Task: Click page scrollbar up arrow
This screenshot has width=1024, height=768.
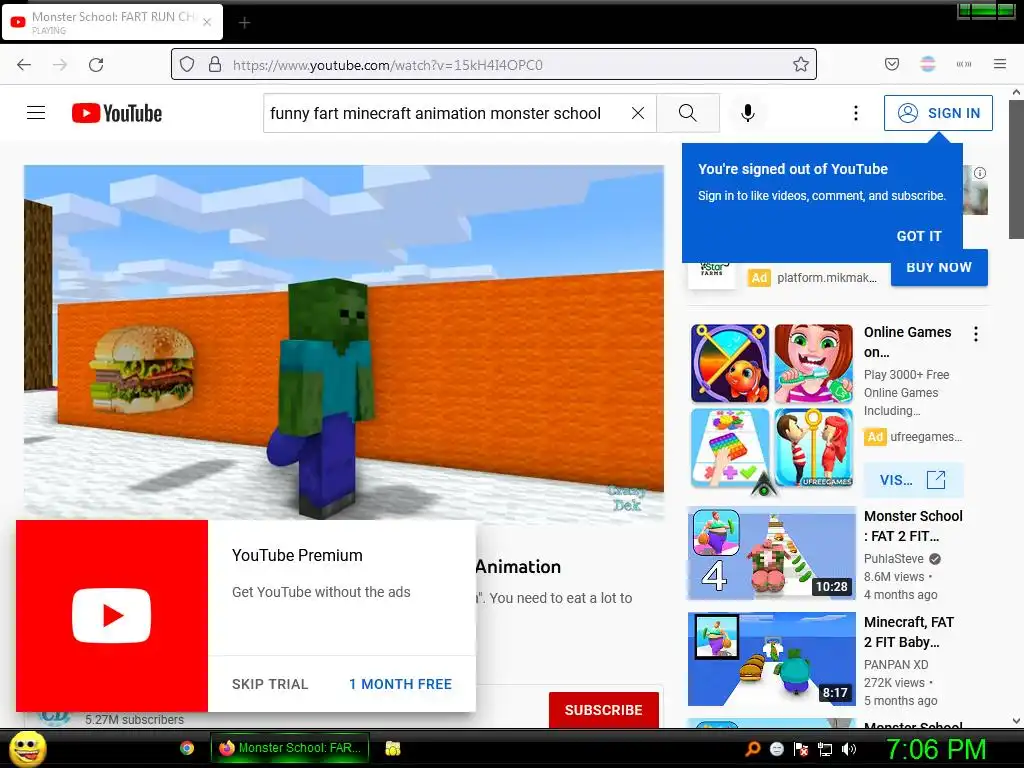Action: [x=1016, y=92]
